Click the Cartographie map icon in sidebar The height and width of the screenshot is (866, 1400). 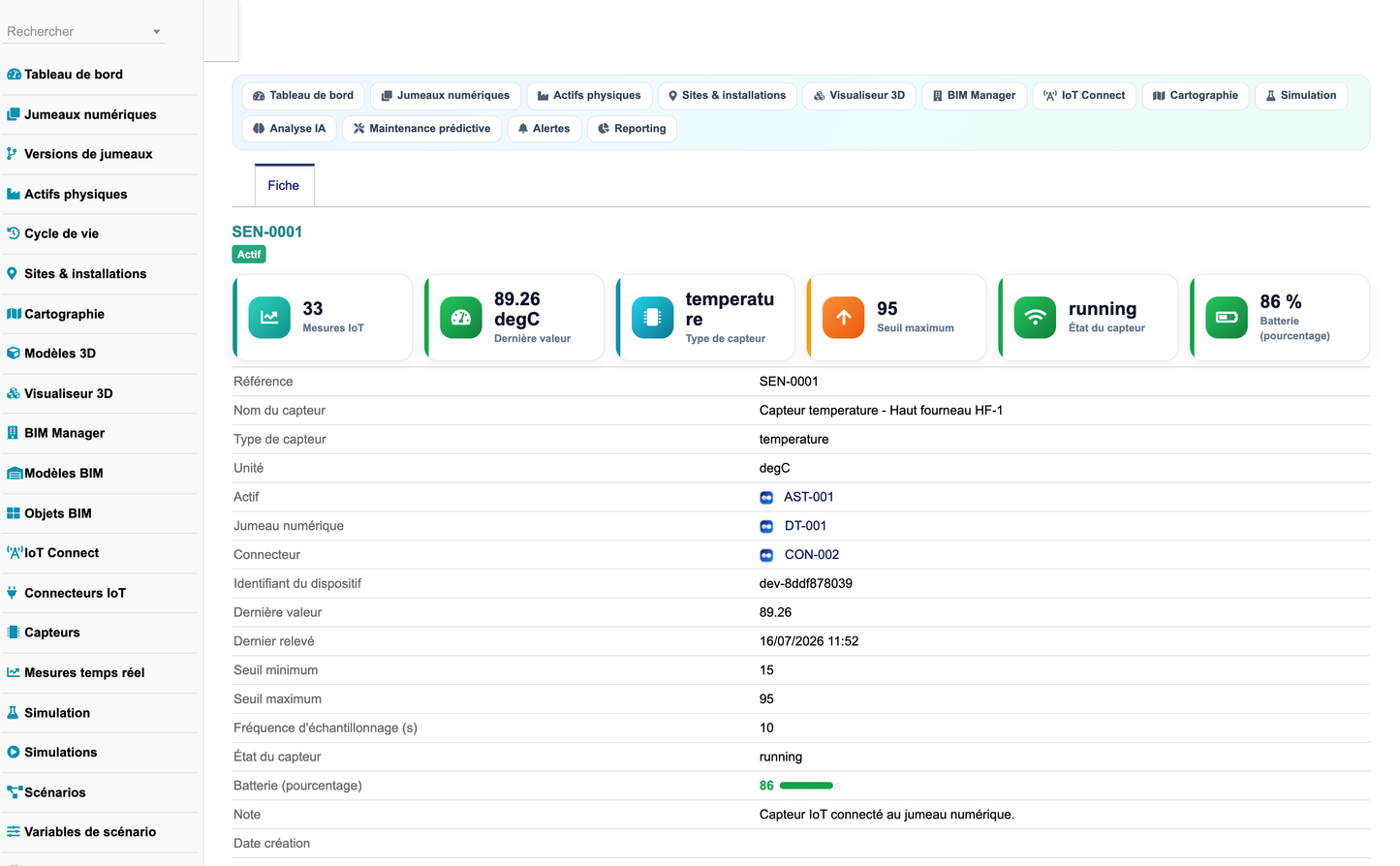click(x=14, y=314)
